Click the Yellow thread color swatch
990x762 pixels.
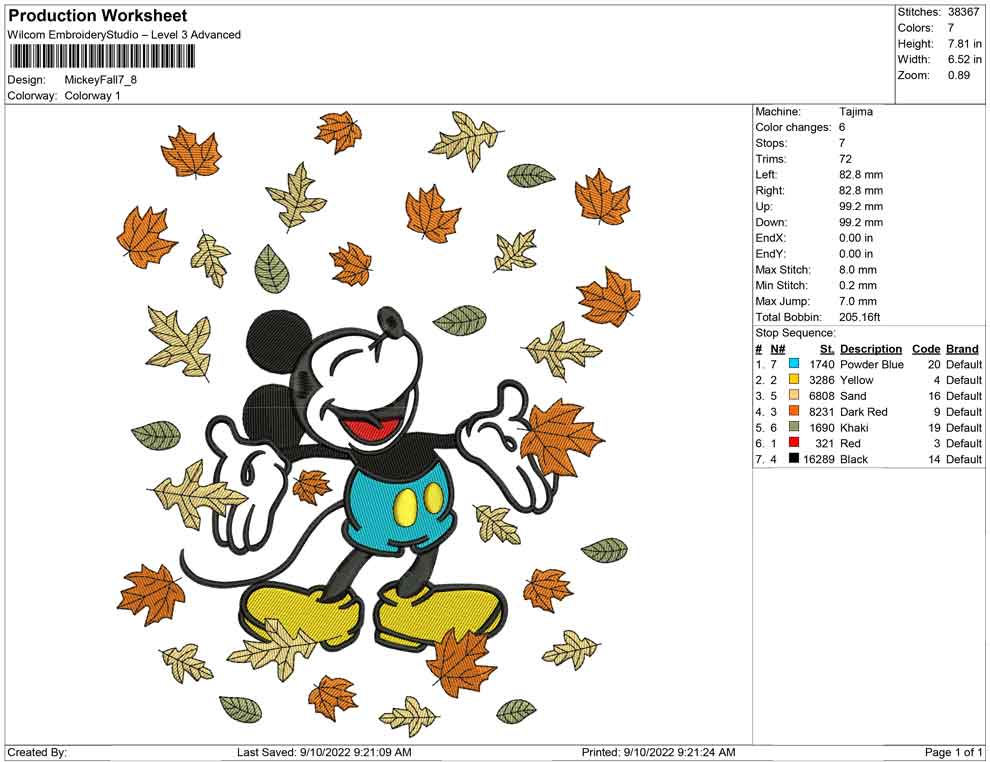click(x=794, y=379)
